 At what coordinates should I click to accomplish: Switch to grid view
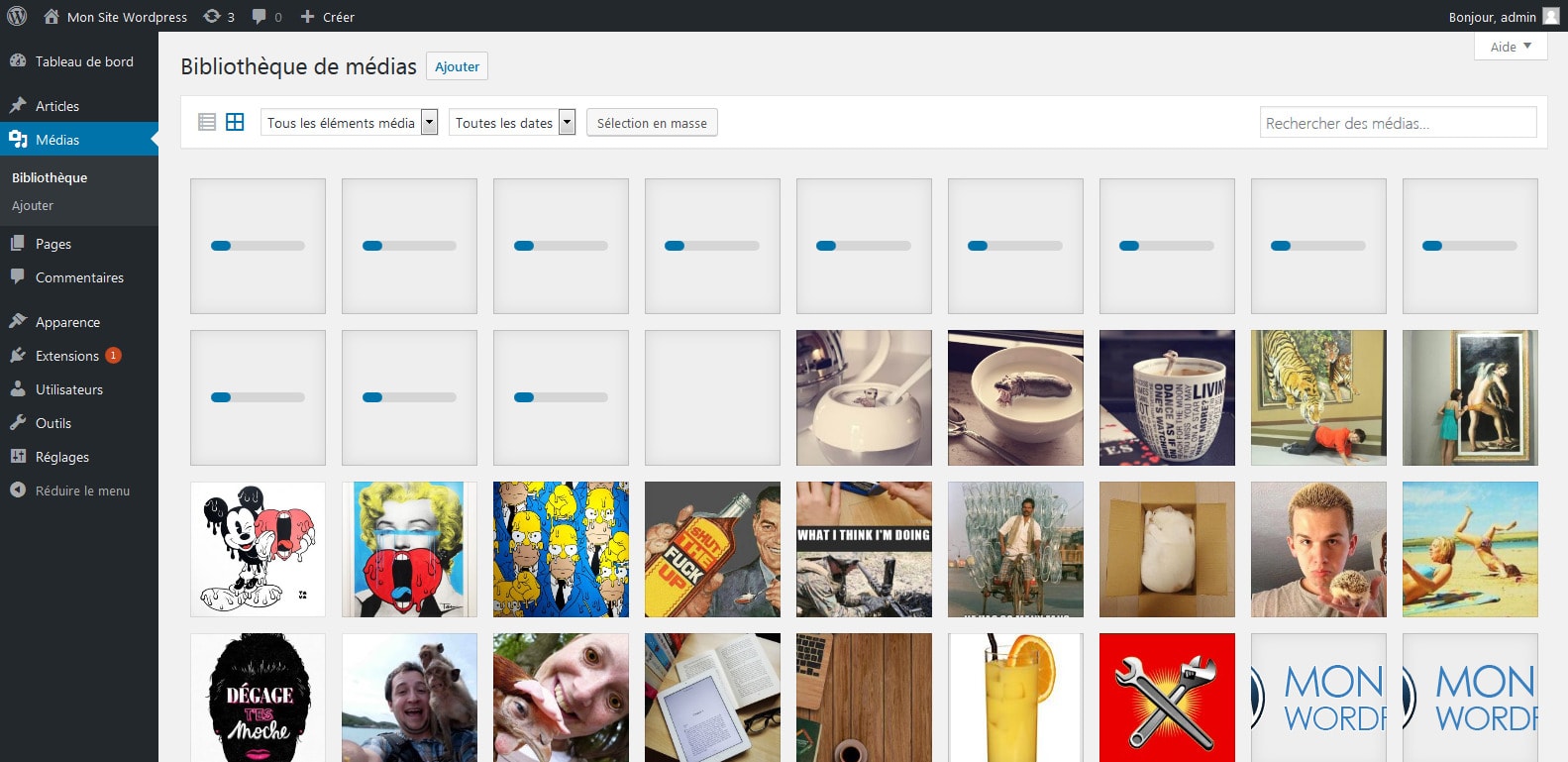coord(235,122)
